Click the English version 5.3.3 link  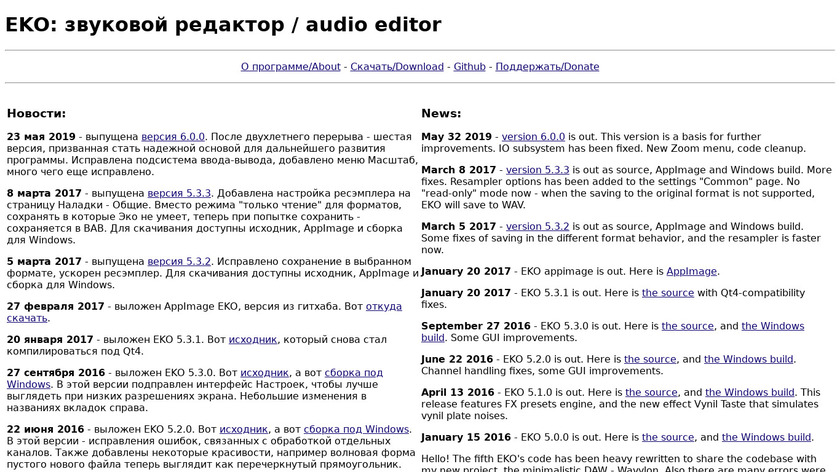pos(537,170)
